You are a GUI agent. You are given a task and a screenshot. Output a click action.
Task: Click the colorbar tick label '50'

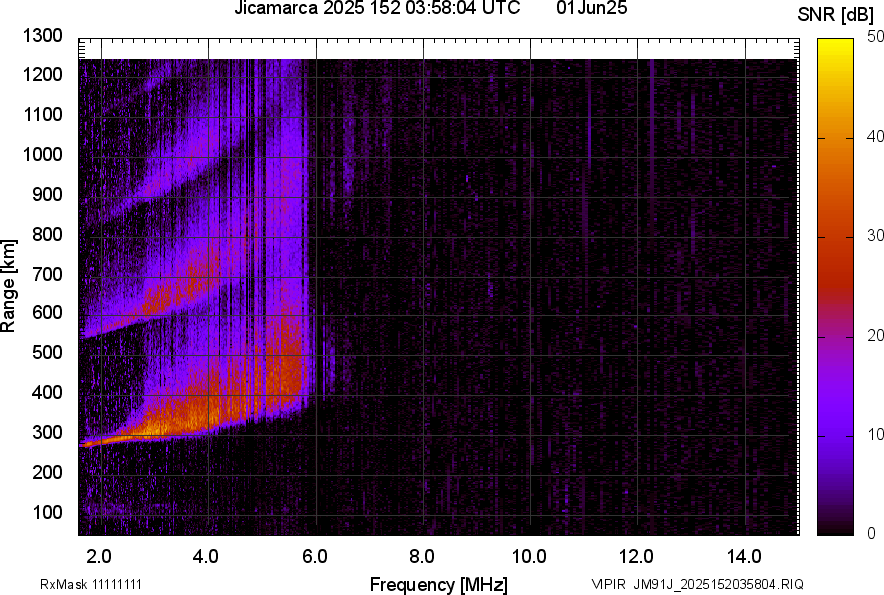click(x=875, y=37)
